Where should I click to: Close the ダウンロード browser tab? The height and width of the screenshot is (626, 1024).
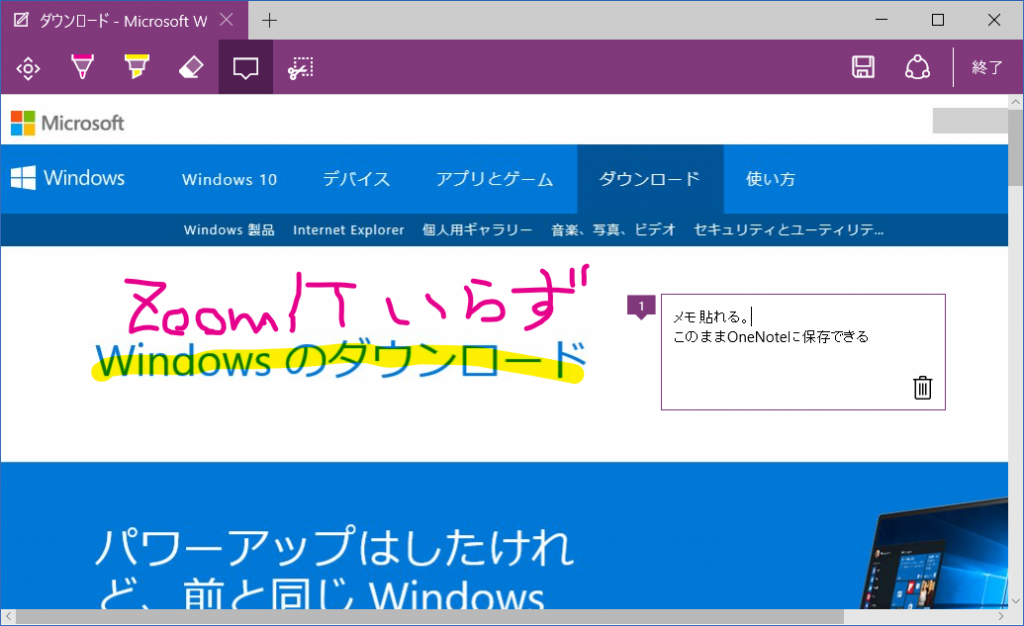tap(226, 20)
